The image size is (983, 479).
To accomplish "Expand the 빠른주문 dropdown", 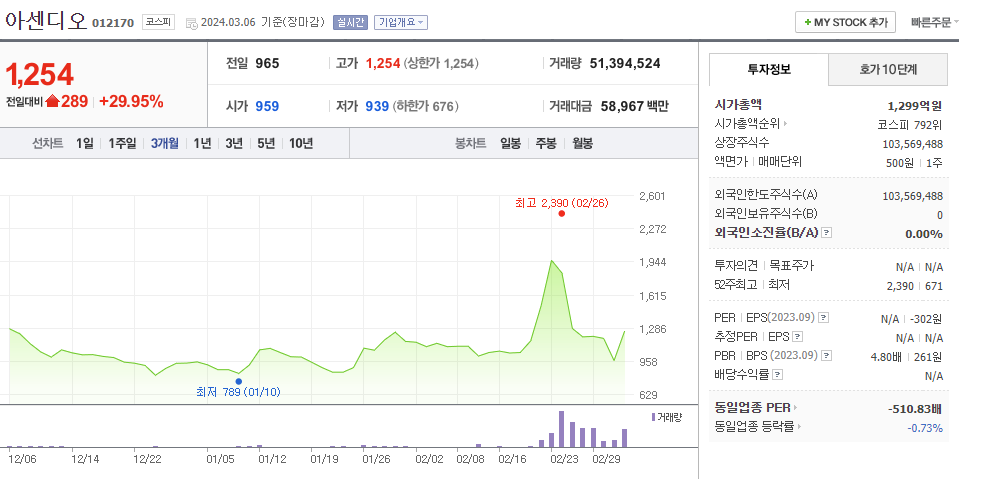I will tap(935, 22).
